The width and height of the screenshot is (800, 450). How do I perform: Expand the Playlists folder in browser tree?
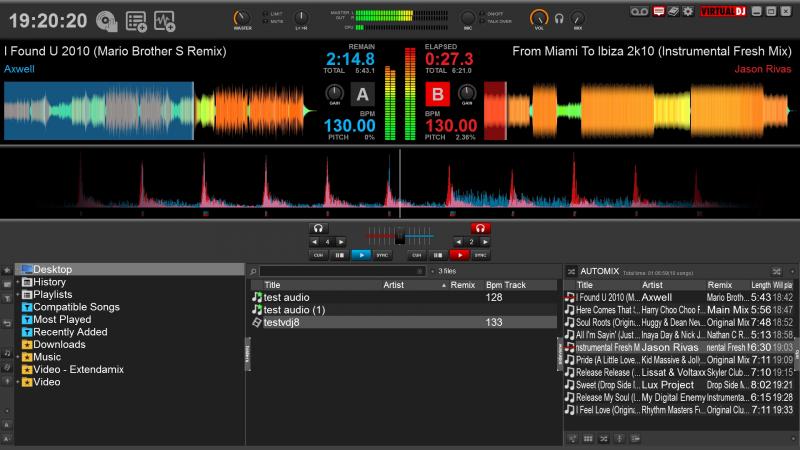coord(17,295)
